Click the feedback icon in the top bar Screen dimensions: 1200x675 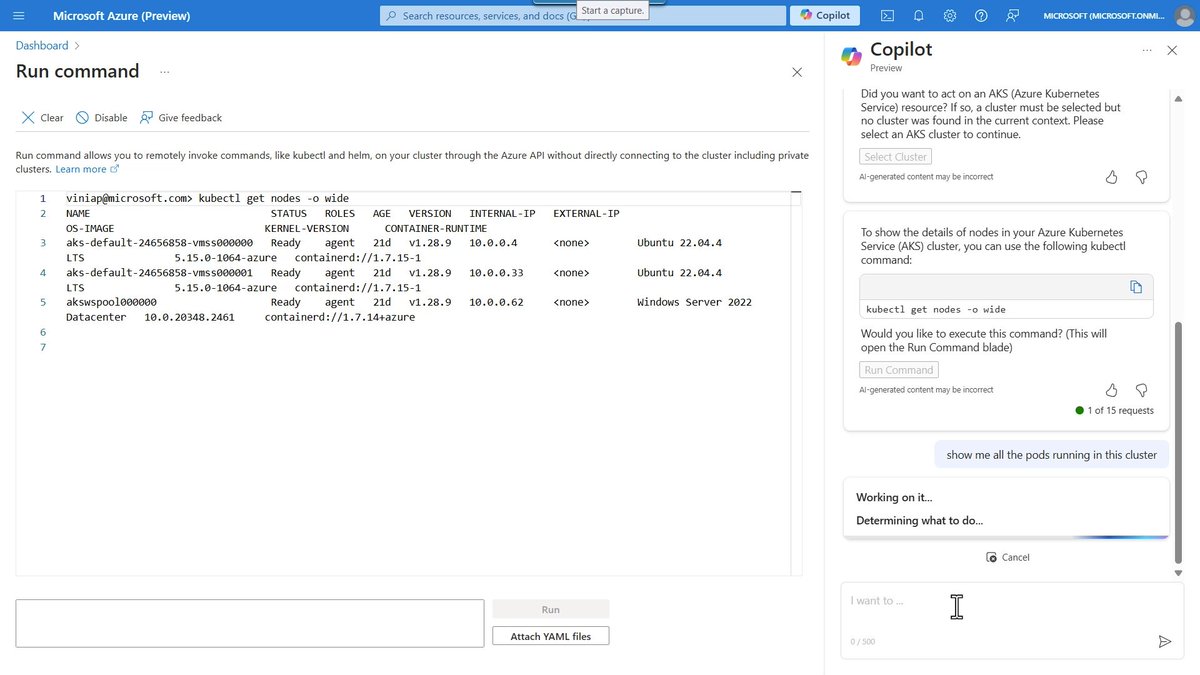click(x=1011, y=15)
